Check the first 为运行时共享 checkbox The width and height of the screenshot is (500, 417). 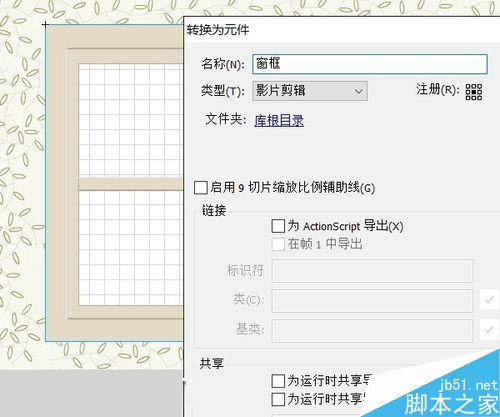point(278,381)
